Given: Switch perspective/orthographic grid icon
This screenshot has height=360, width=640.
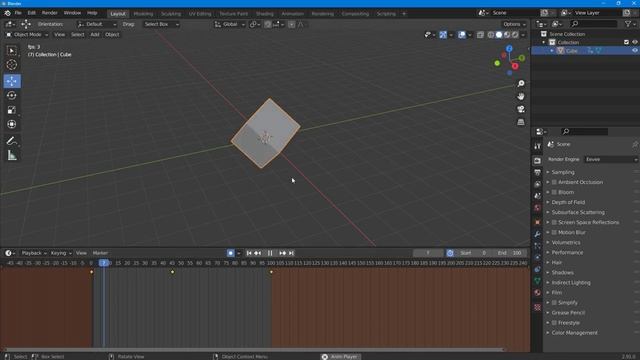Looking at the screenshot, I should coord(521,122).
